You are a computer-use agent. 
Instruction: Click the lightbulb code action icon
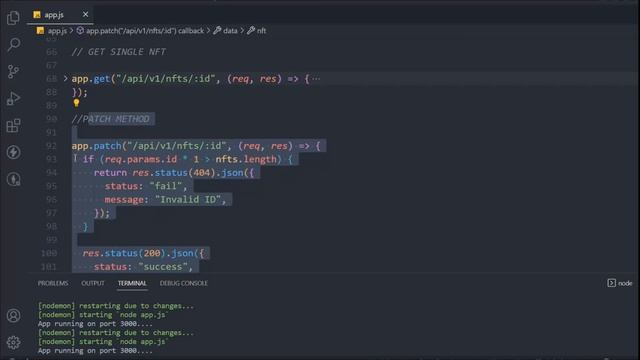76,103
